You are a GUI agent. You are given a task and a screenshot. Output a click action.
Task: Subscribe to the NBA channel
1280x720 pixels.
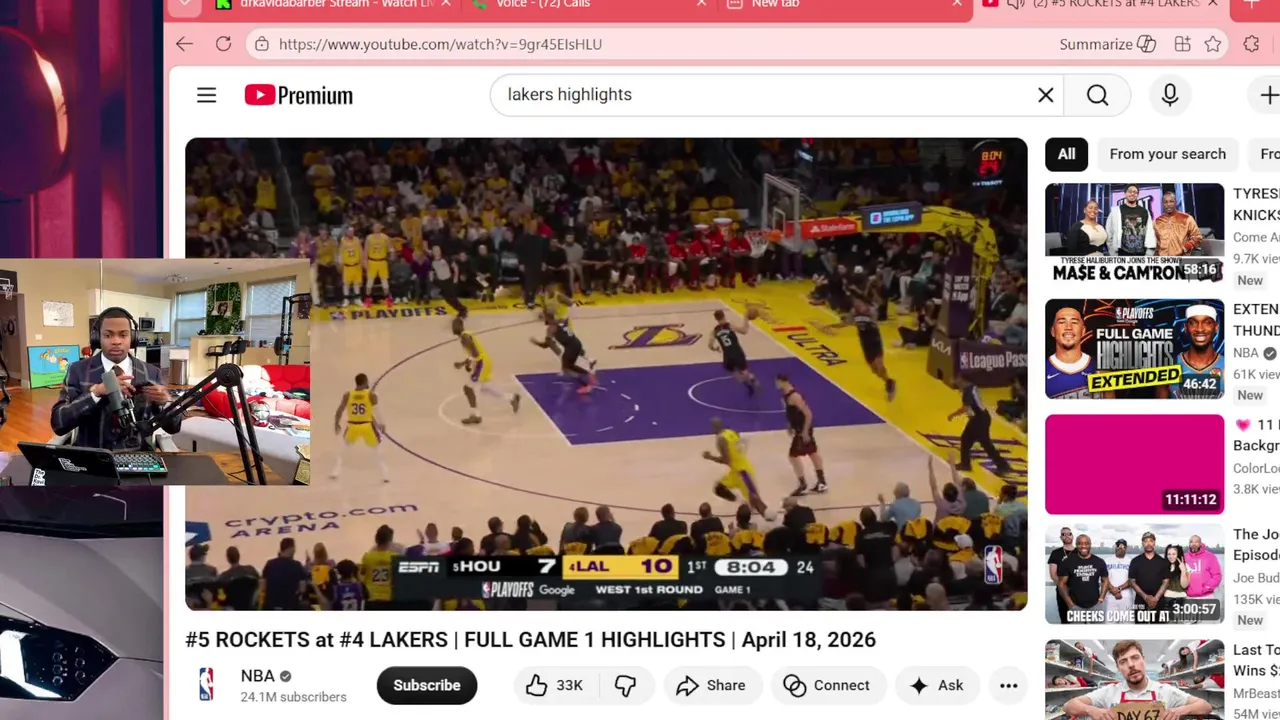pyautogui.click(x=427, y=685)
